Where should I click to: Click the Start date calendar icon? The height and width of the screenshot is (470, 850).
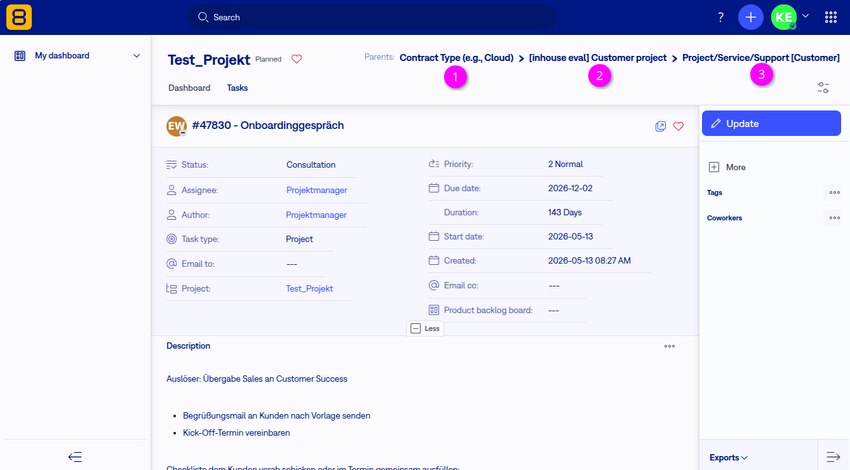[x=434, y=237]
